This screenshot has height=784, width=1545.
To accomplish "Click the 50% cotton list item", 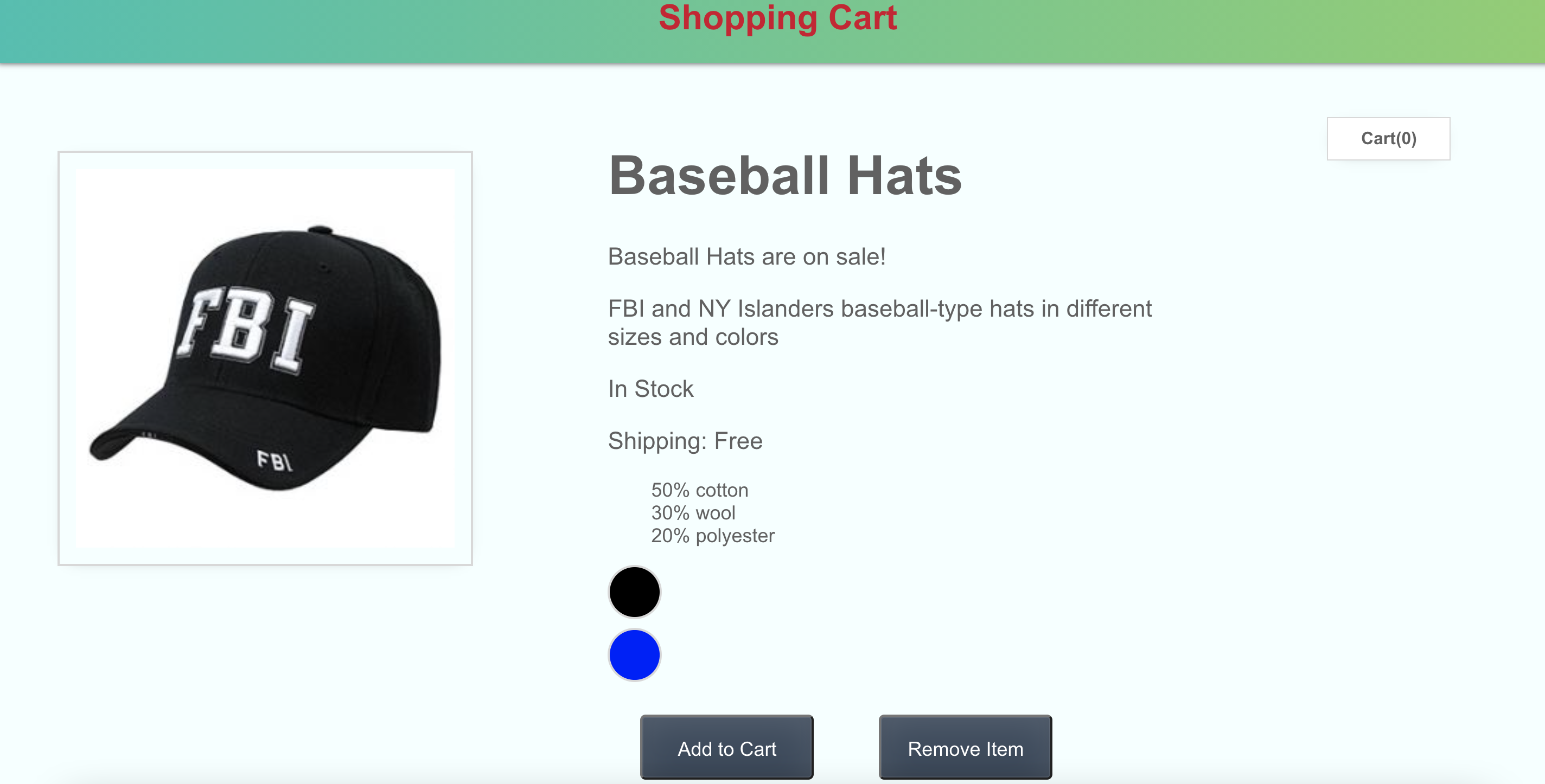I will [699, 490].
